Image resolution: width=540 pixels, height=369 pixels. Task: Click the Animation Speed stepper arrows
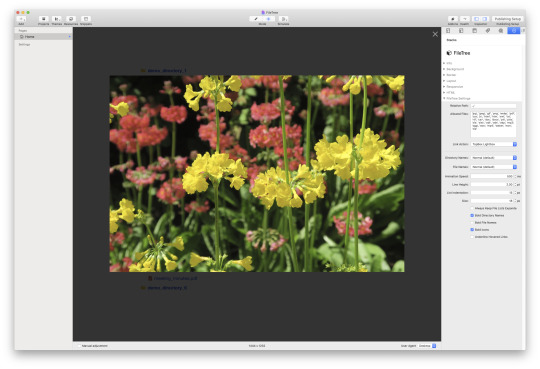pyautogui.click(x=515, y=176)
